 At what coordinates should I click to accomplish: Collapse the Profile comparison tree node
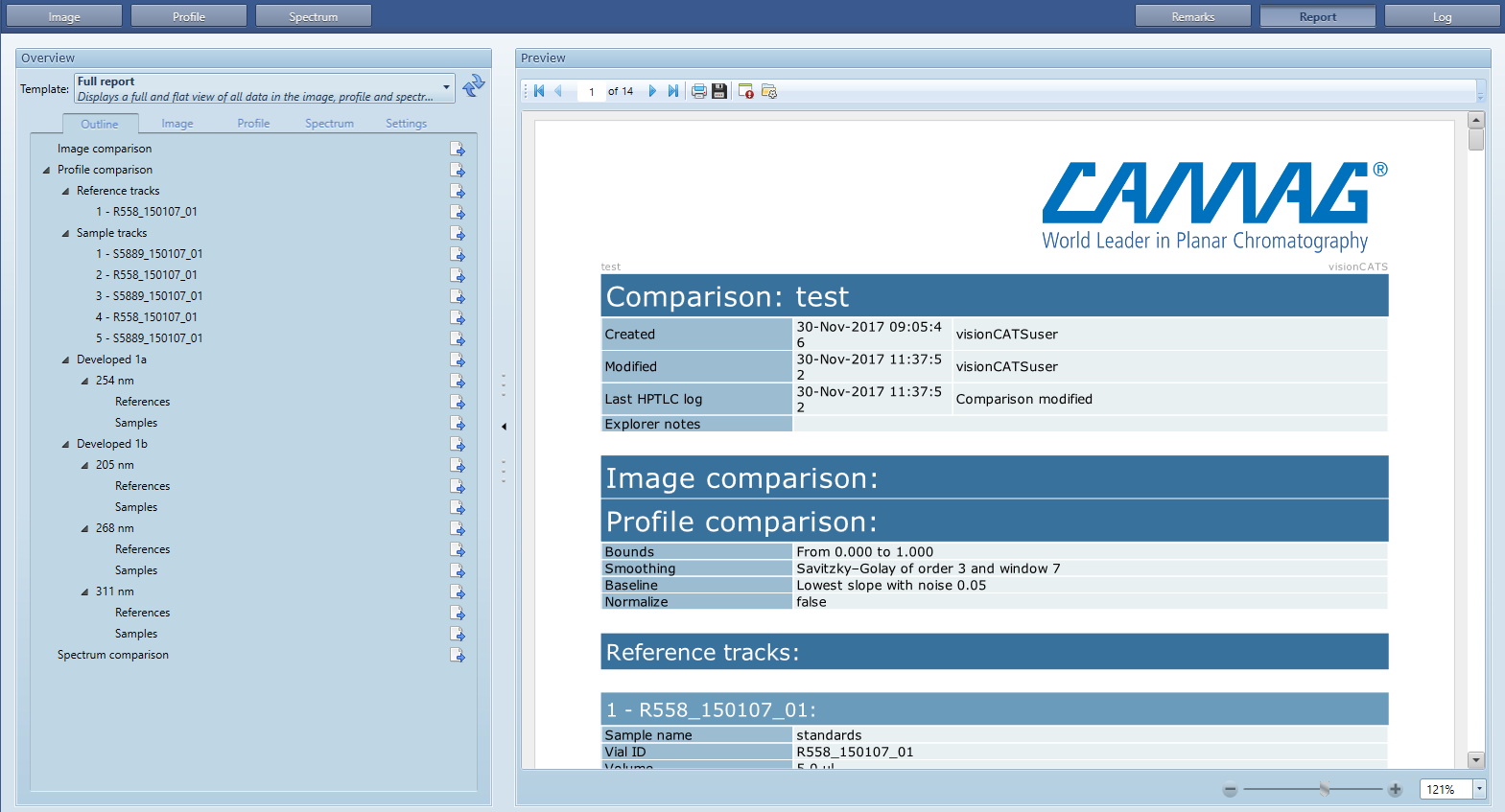point(46,170)
